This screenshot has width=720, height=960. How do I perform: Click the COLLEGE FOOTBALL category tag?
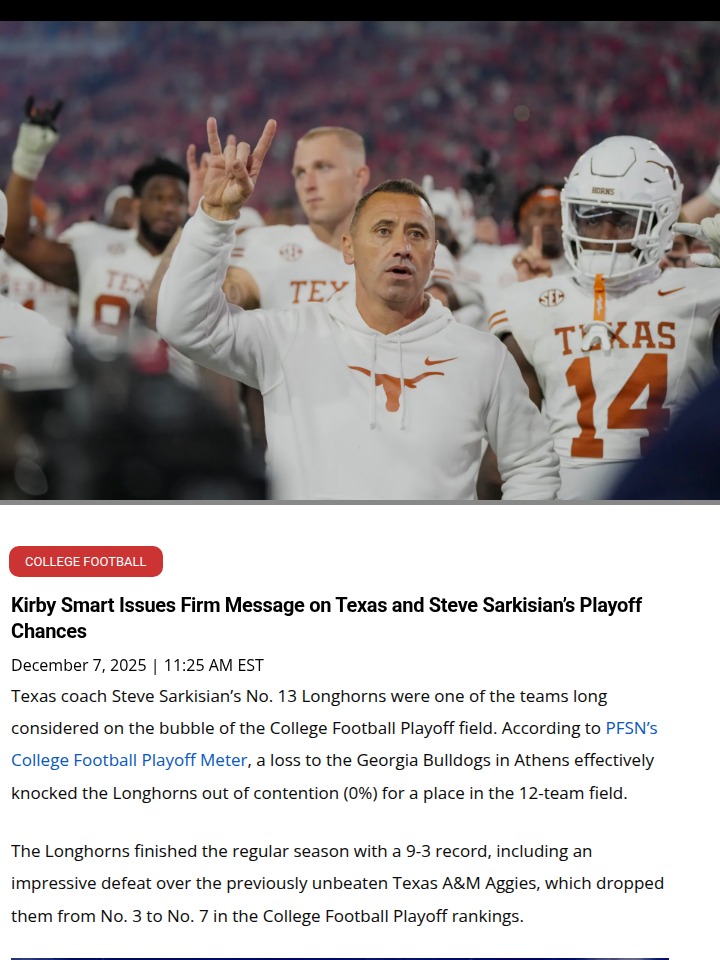pyautogui.click(x=86, y=562)
